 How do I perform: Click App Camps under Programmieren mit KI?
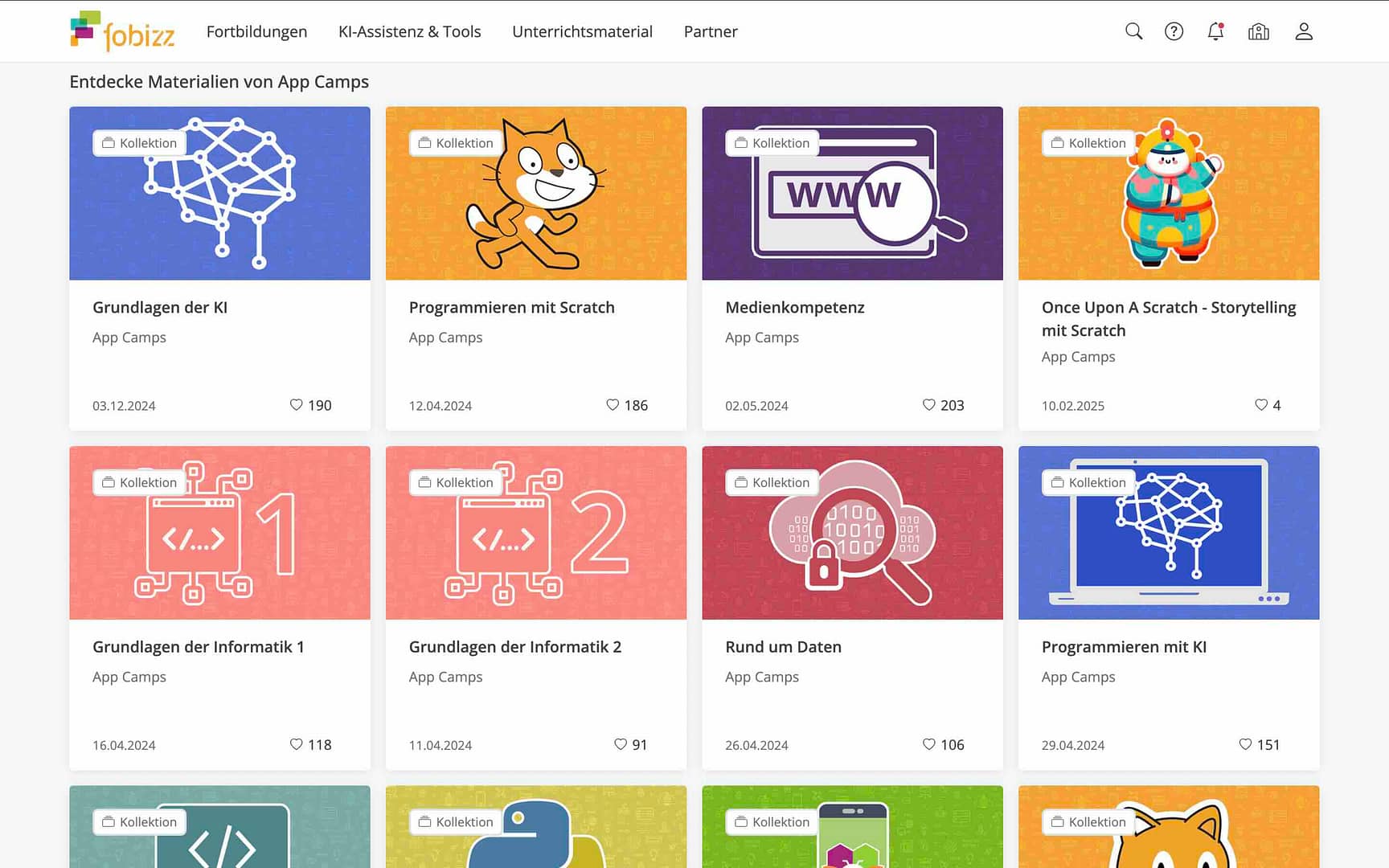1079,677
